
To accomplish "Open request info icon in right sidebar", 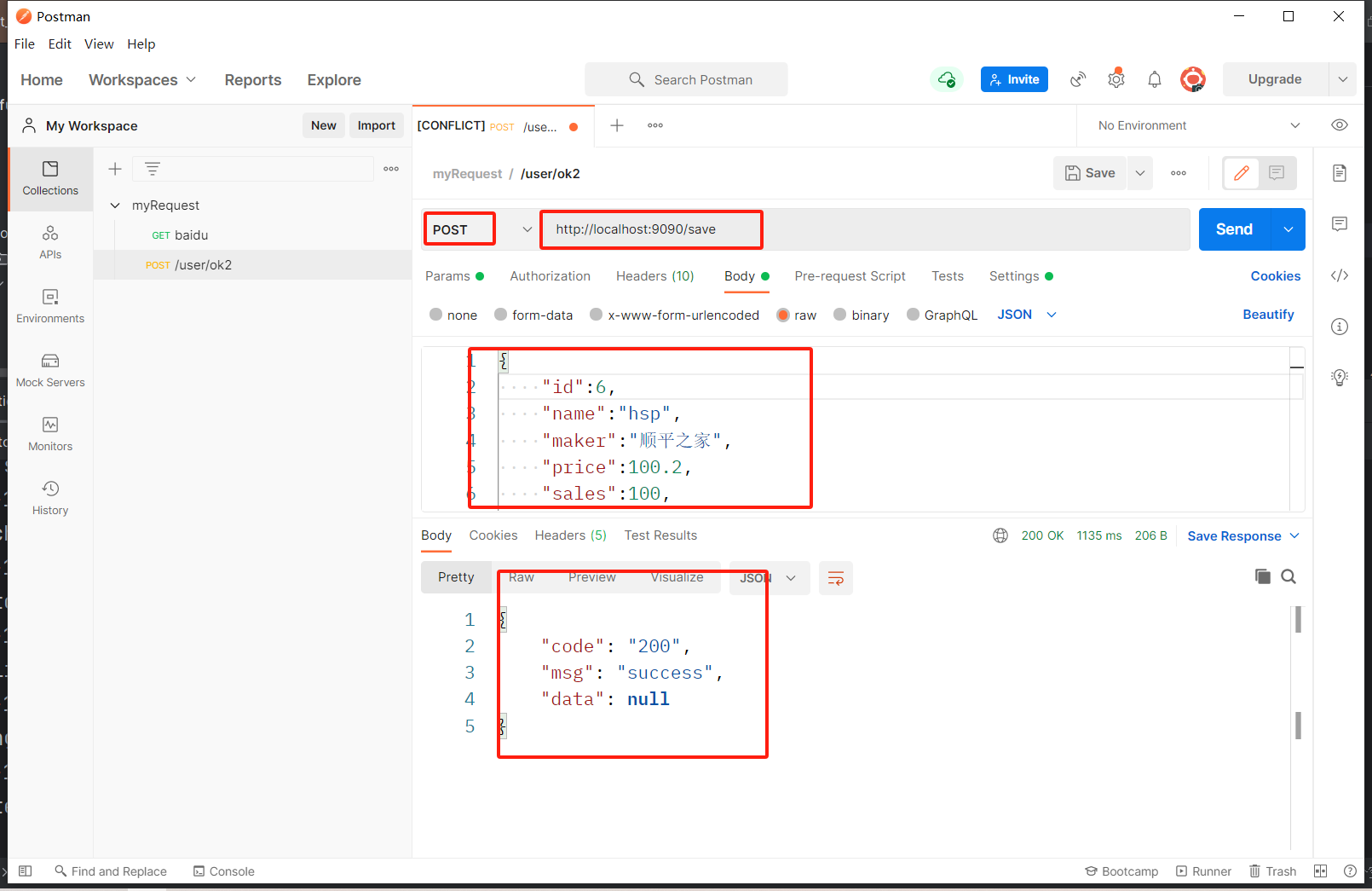I will point(1340,327).
